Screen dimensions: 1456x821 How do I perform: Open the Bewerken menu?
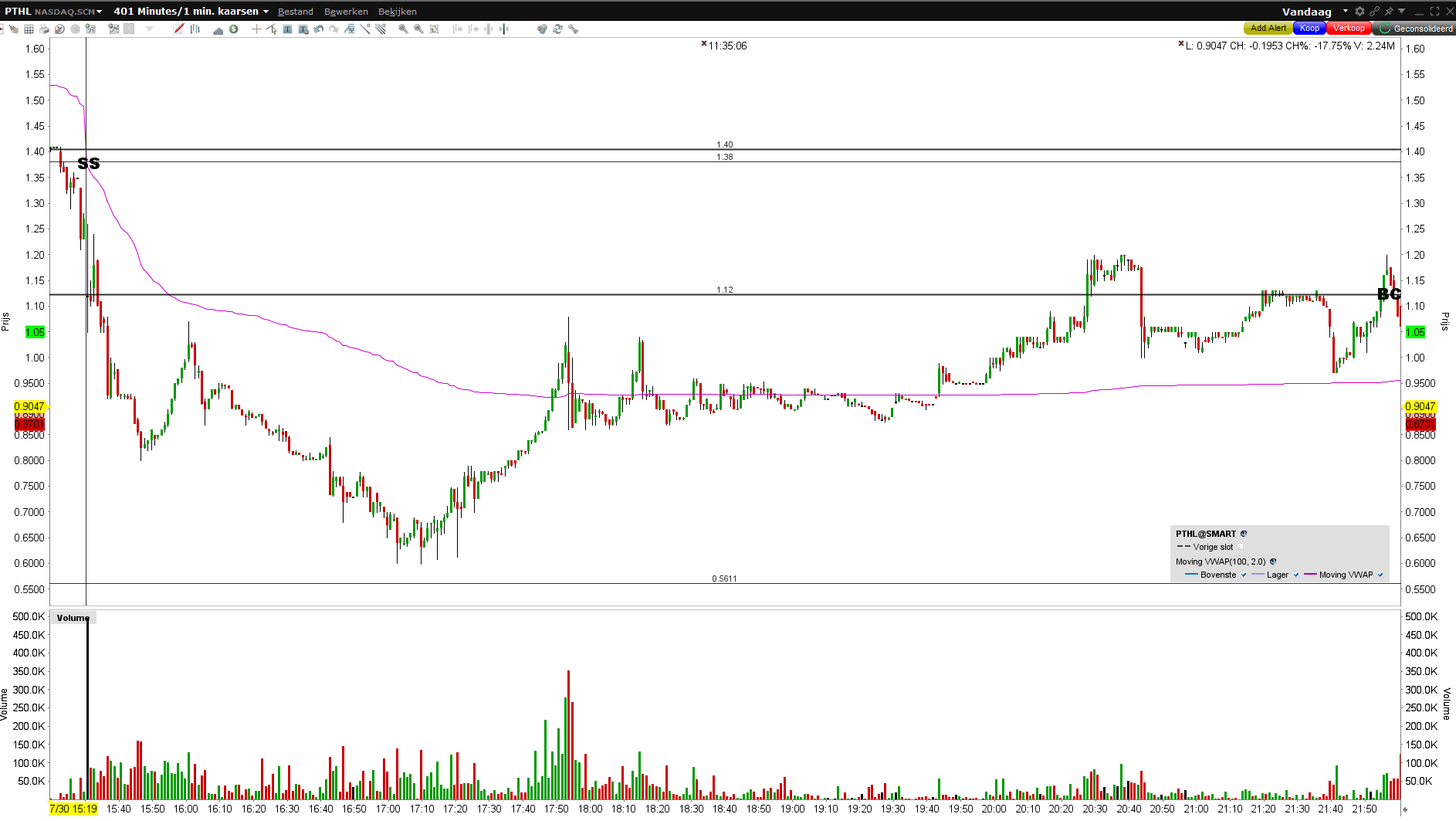click(x=346, y=12)
